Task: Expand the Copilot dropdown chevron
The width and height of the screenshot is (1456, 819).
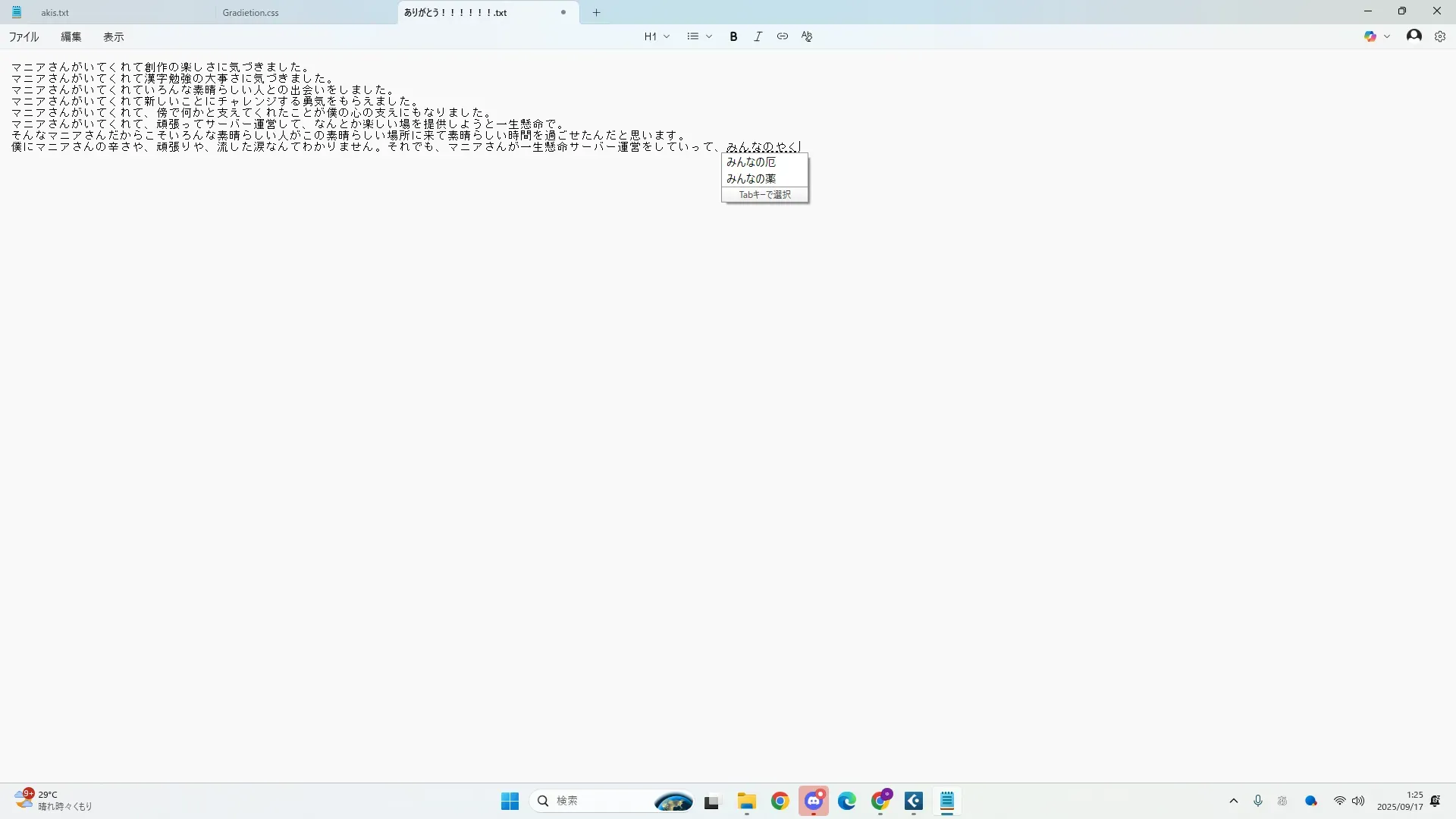Action: coord(1387,36)
